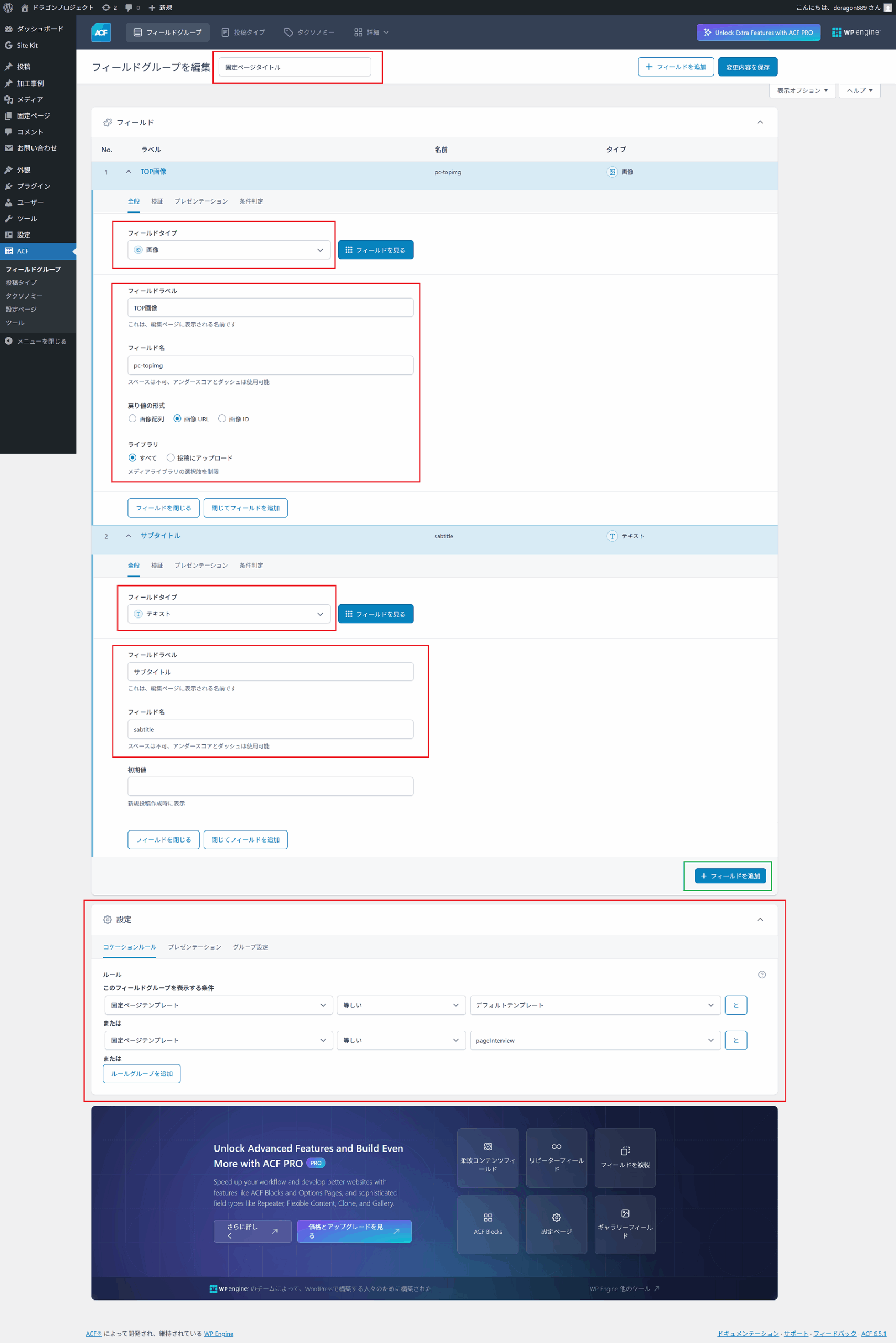Click the 変更内容を保存 button
The image size is (896, 1343).
(x=747, y=67)
